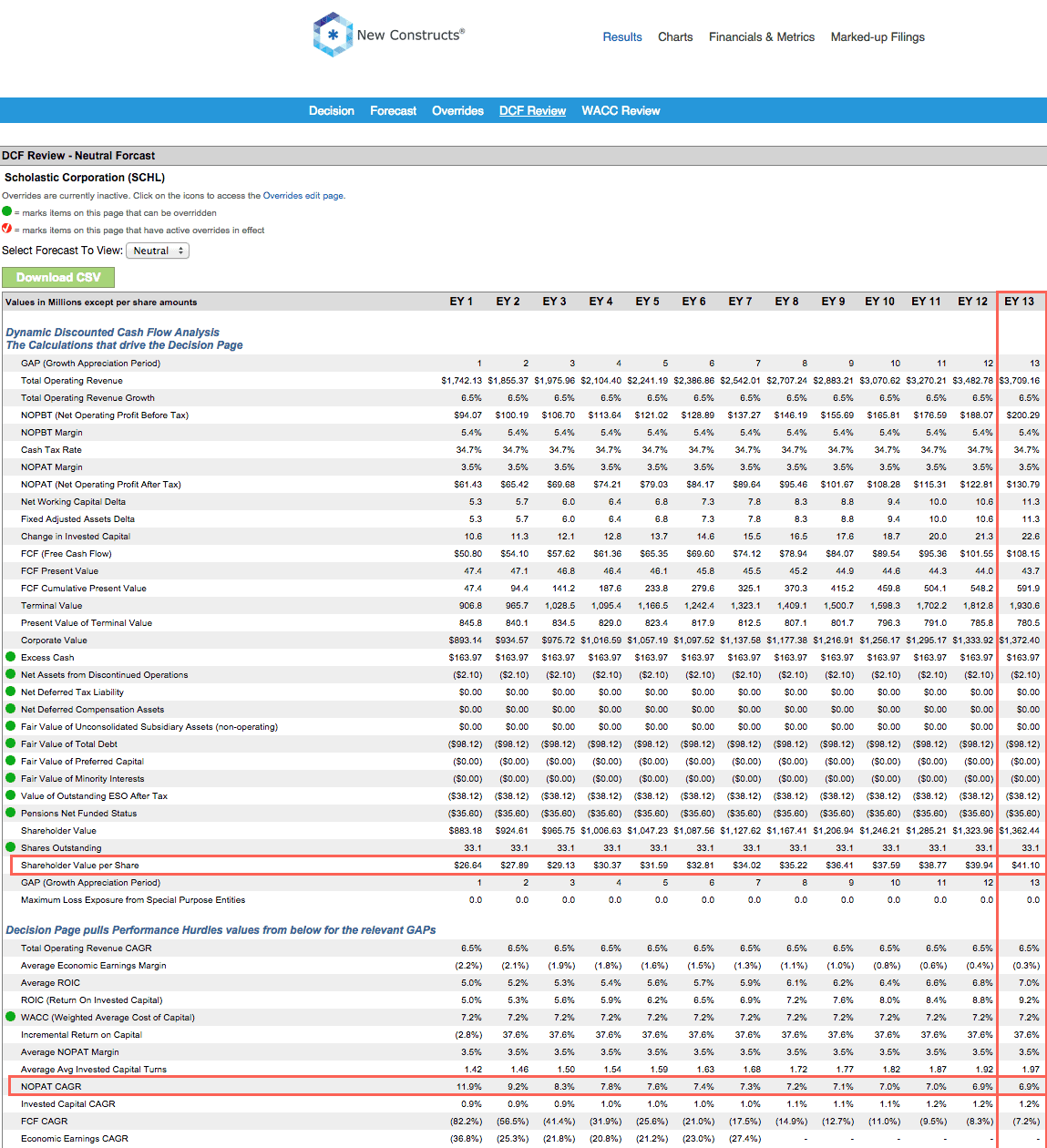Click override icon for Shares Outstanding
The width and height of the screenshot is (1047, 1148).
pos(11,847)
